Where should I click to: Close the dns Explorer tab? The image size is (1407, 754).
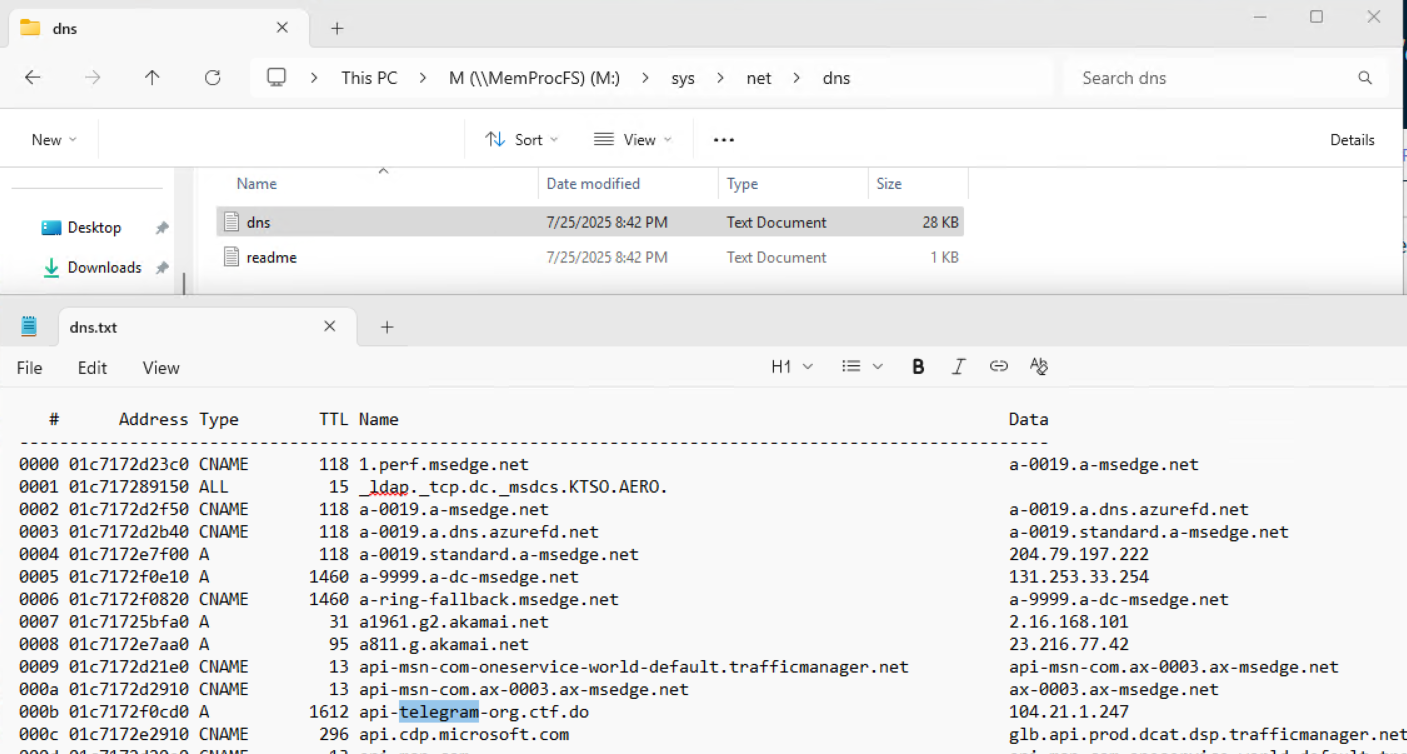tap(282, 28)
